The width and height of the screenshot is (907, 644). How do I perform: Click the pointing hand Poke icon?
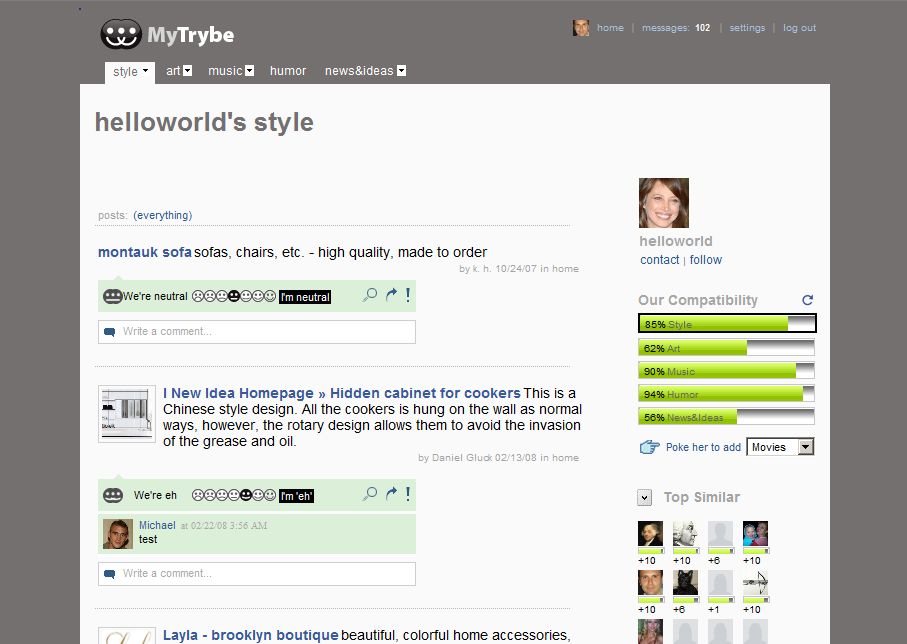click(650, 447)
